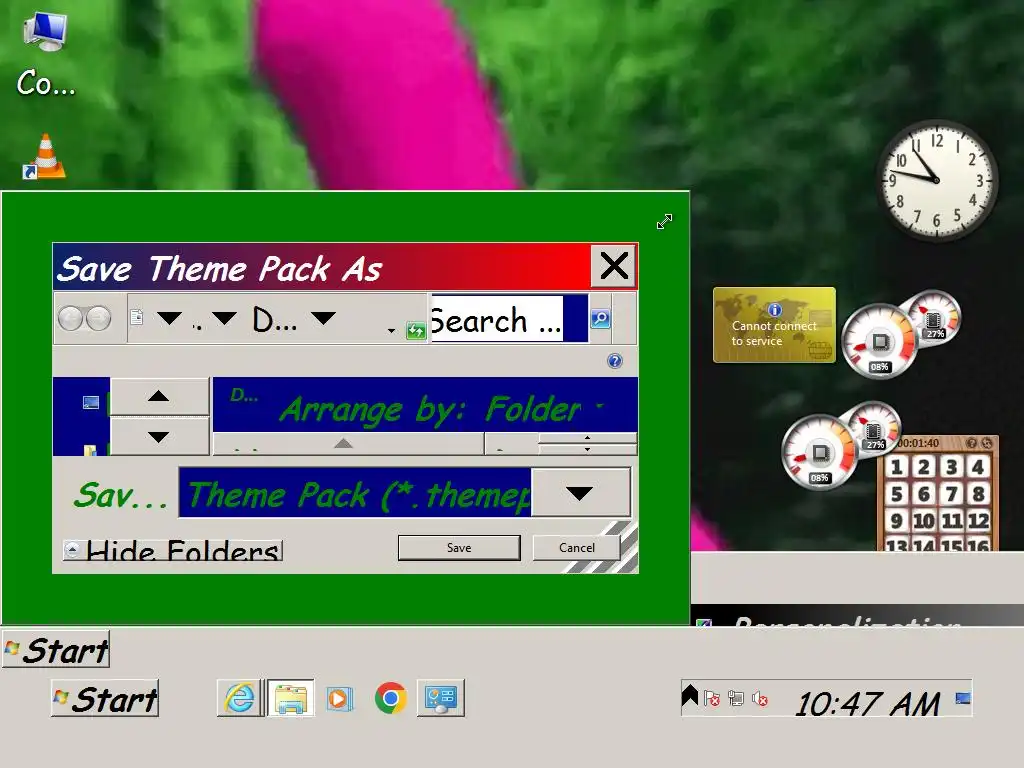Open the blue question-mark help icon
This screenshot has width=1024, height=768.
(x=615, y=361)
